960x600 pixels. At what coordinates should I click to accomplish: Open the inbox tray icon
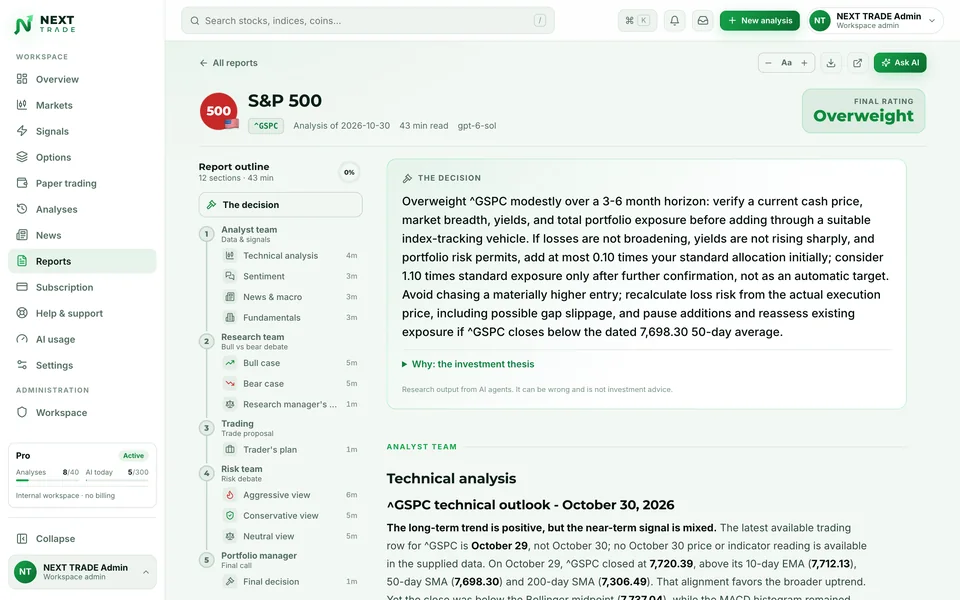tap(703, 20)
